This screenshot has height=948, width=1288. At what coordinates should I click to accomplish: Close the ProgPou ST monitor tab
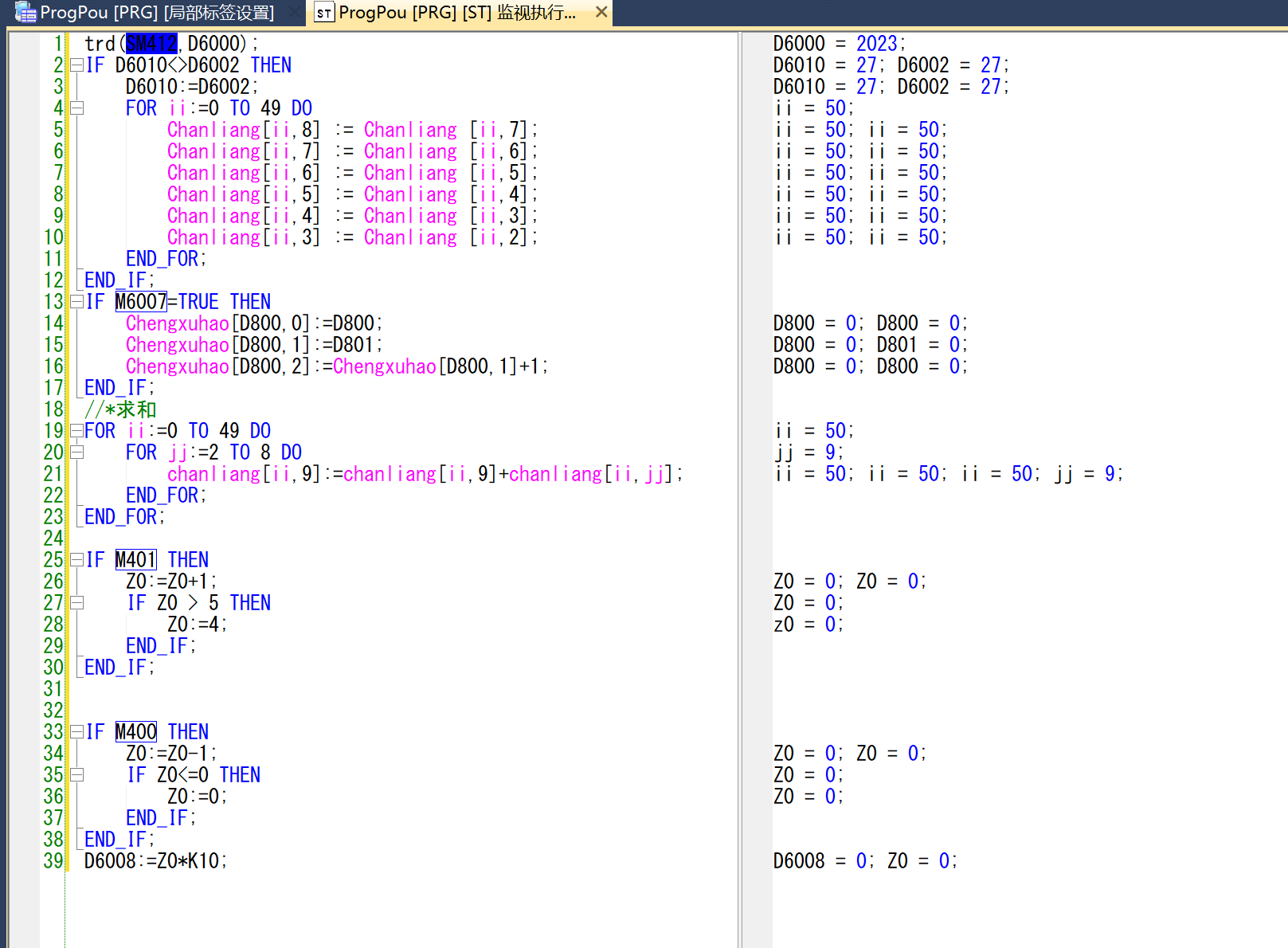(601, 12)
